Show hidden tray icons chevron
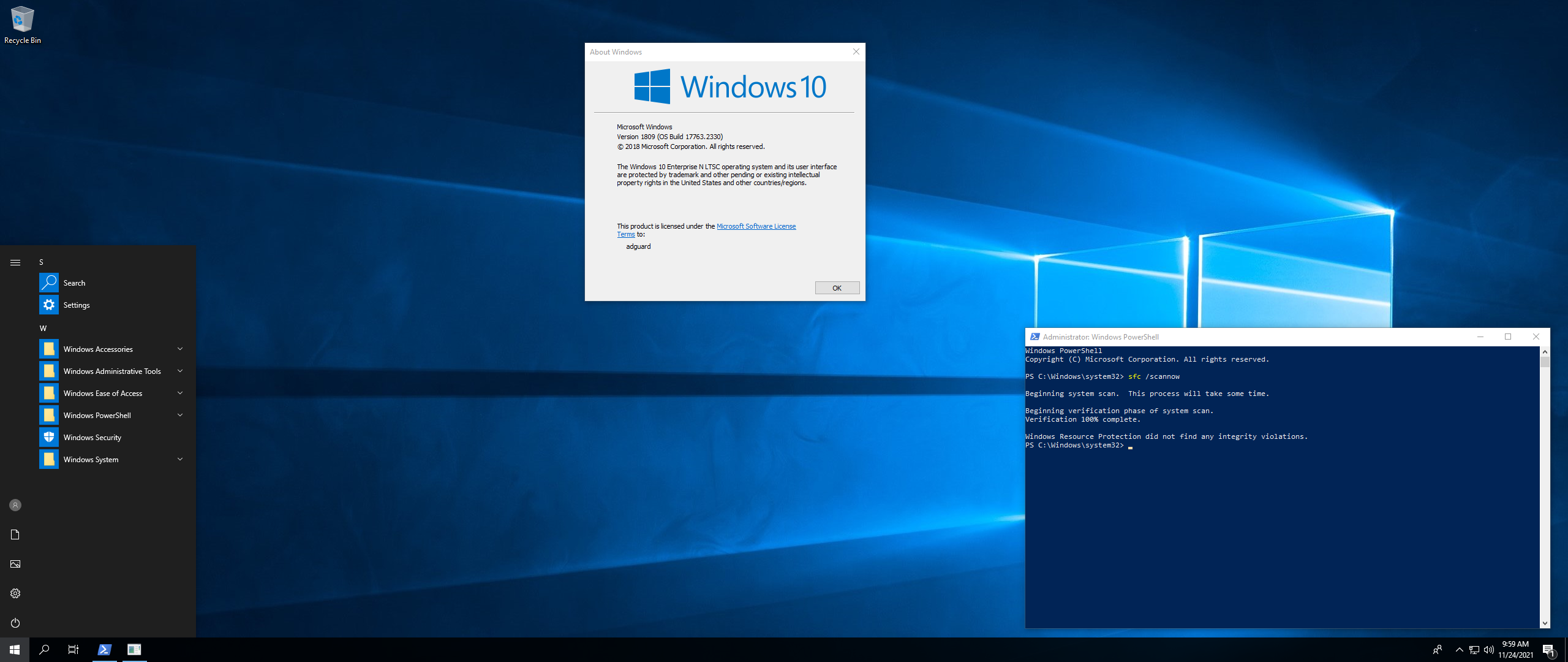Screen dimensions: 1568x662 click(1460, 650)
